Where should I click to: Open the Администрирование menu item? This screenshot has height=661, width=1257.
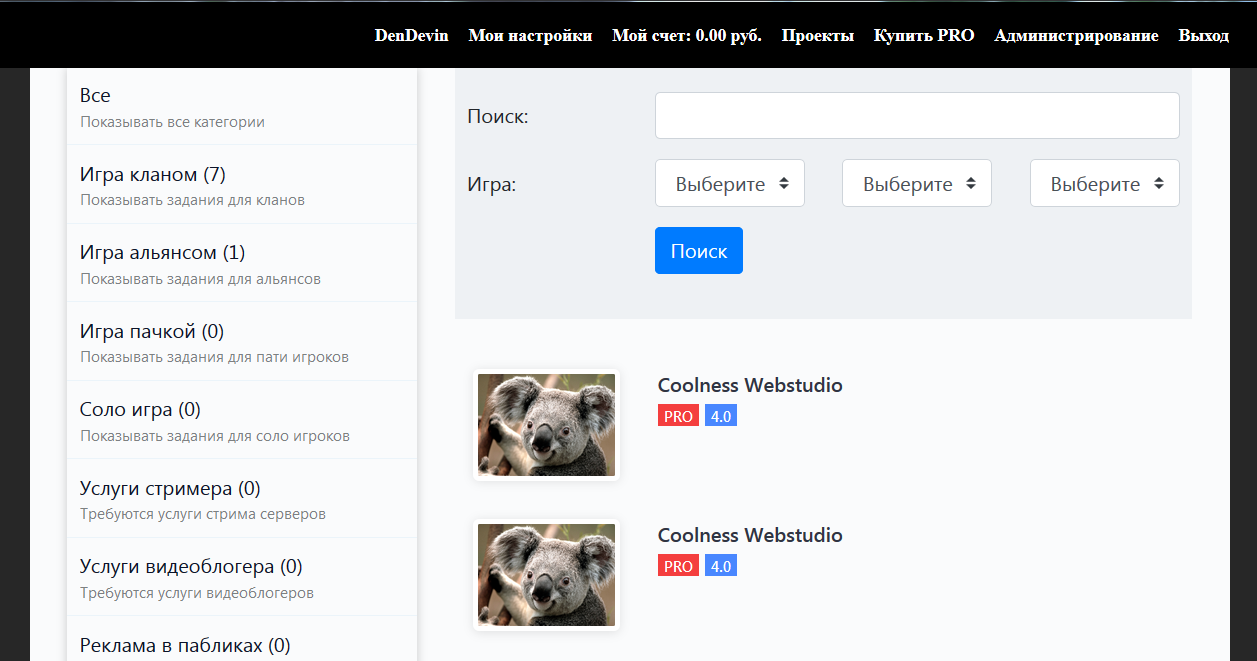pos(1076,36)
